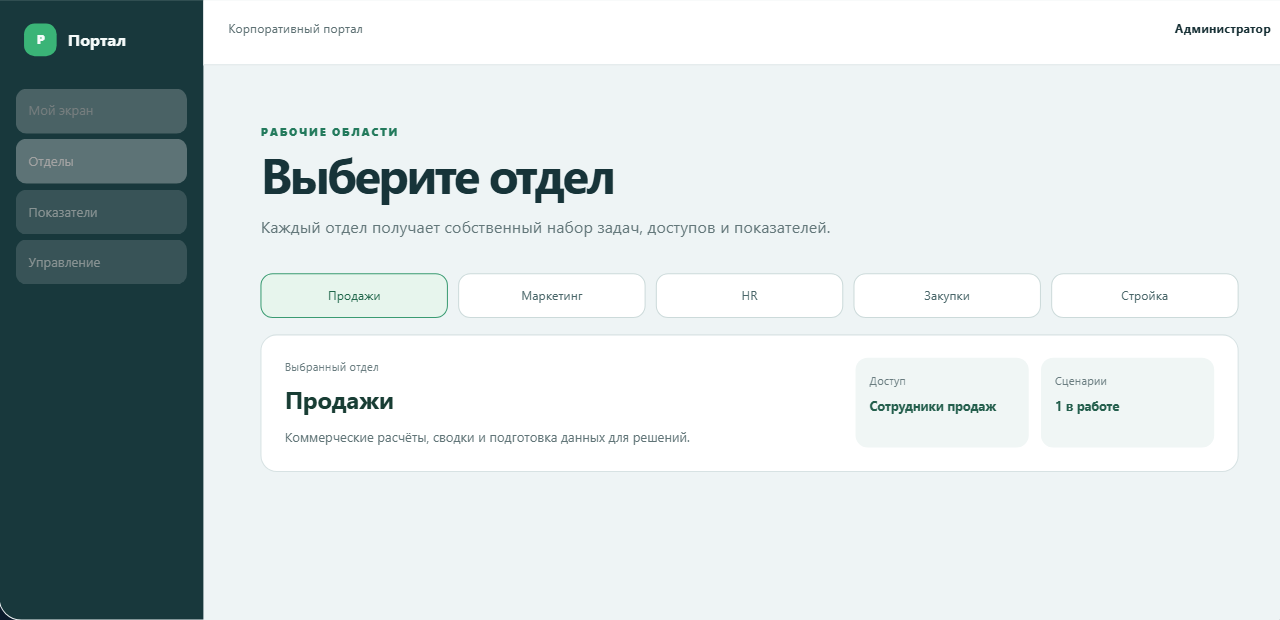Click the Каждый отдел получает subtitle text
The height and width of the screenshot is (620, 1280).
[x=546, y=228]
